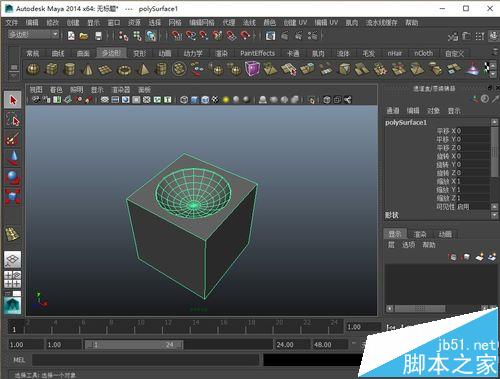The image size is (500, 379).
Task: Switch to the 曲线 shelf tab
Action: (x=58, y=53)
